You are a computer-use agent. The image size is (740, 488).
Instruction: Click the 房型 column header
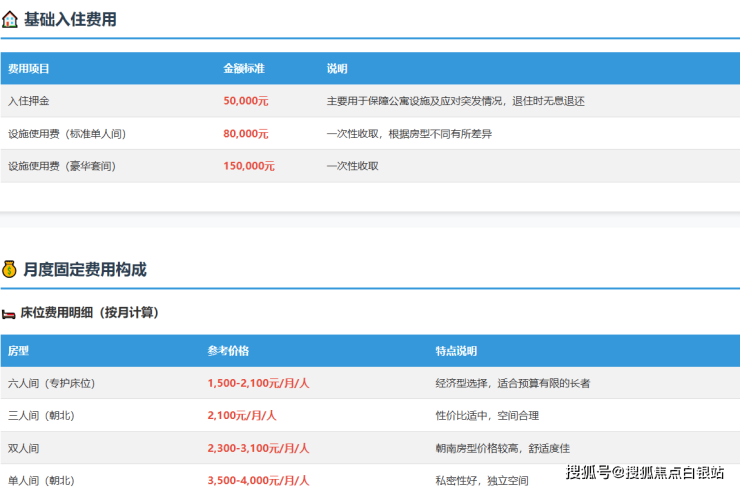point(18,351)
